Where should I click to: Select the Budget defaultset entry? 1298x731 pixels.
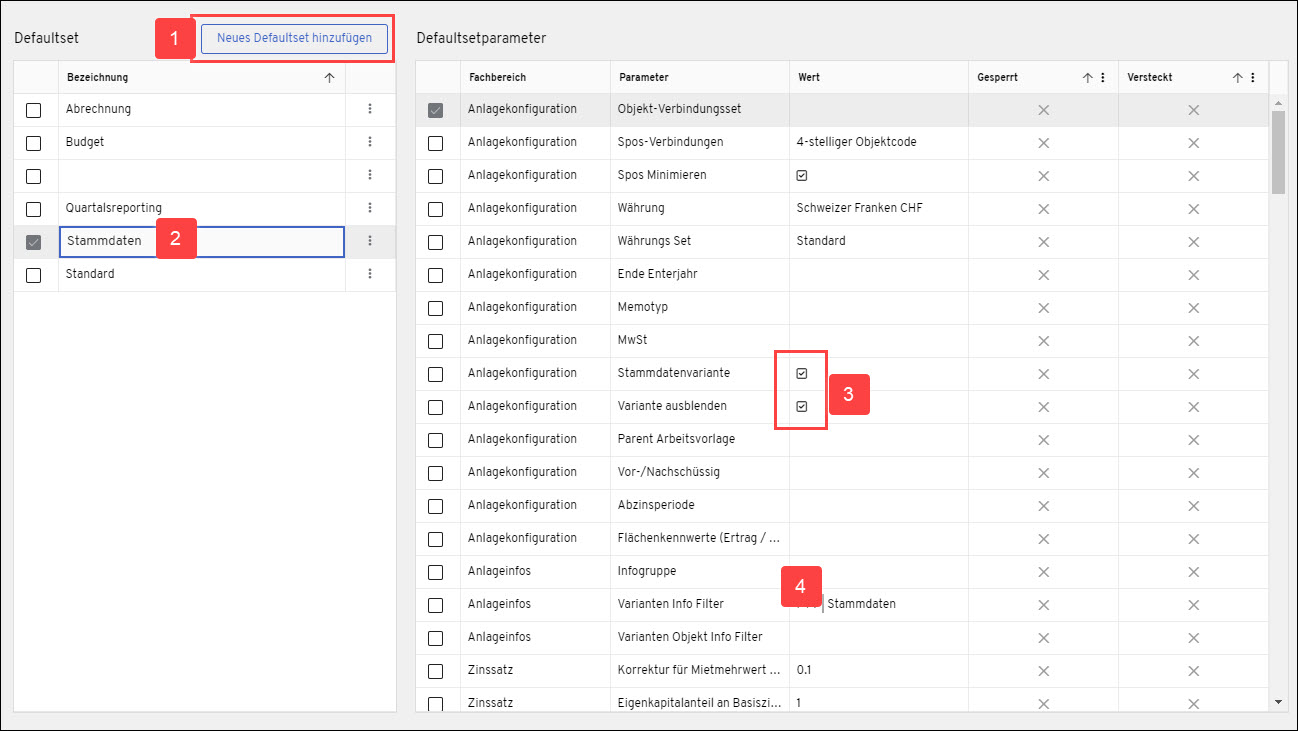[x=85, y=142]
